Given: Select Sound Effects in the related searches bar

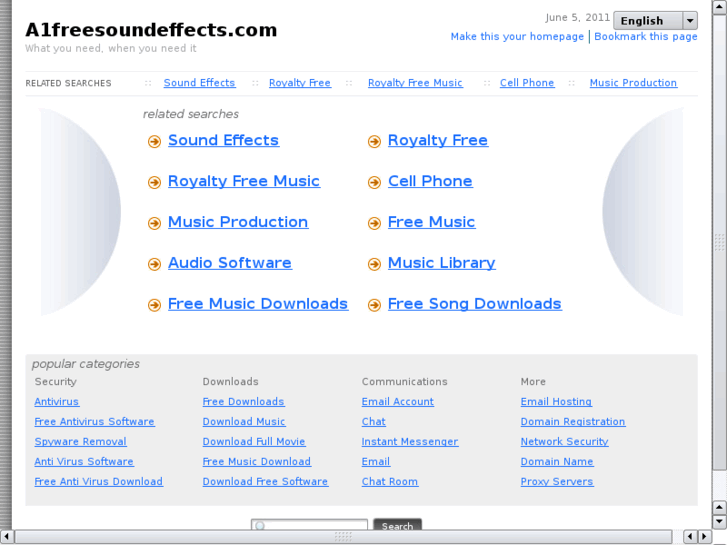Looking at the screenshot, I should tap(199, 83).
